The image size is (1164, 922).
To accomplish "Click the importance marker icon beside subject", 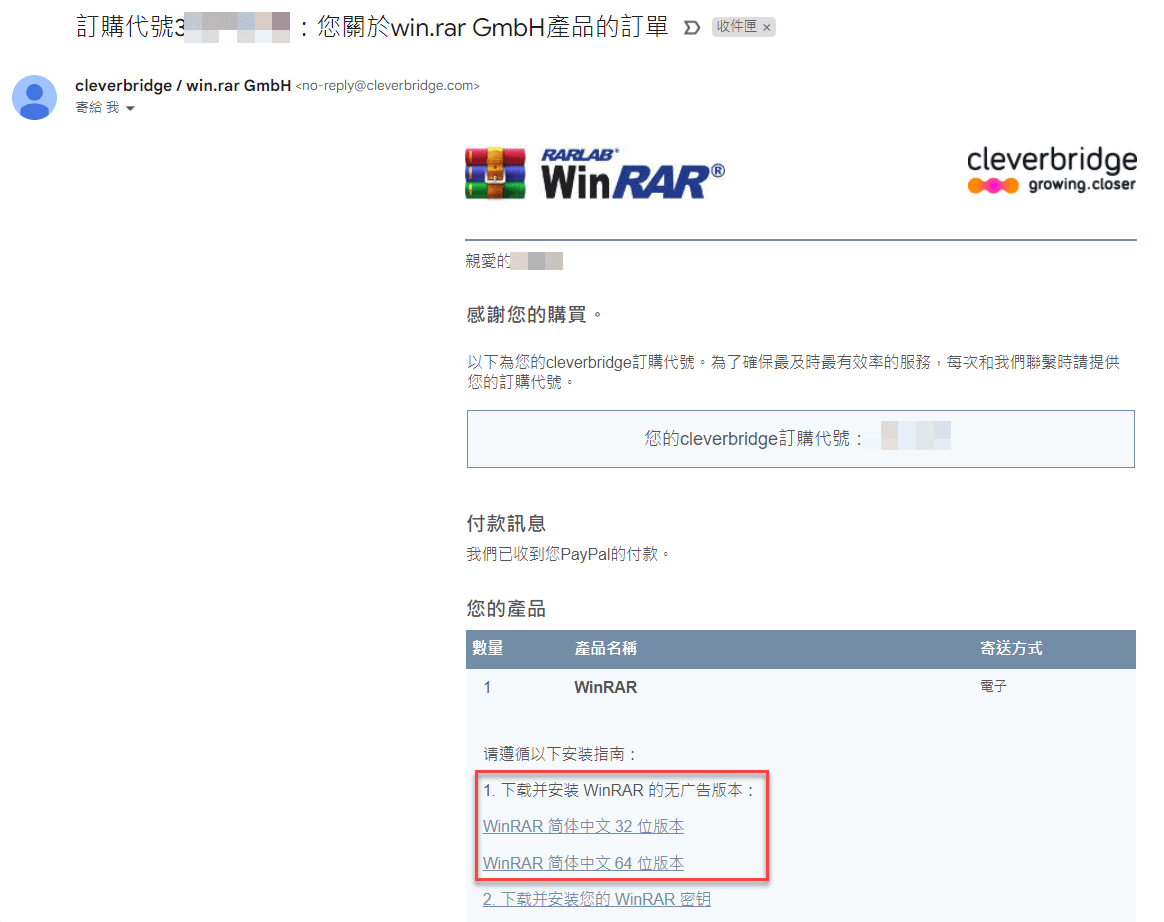I will click(x=691, y=27).
